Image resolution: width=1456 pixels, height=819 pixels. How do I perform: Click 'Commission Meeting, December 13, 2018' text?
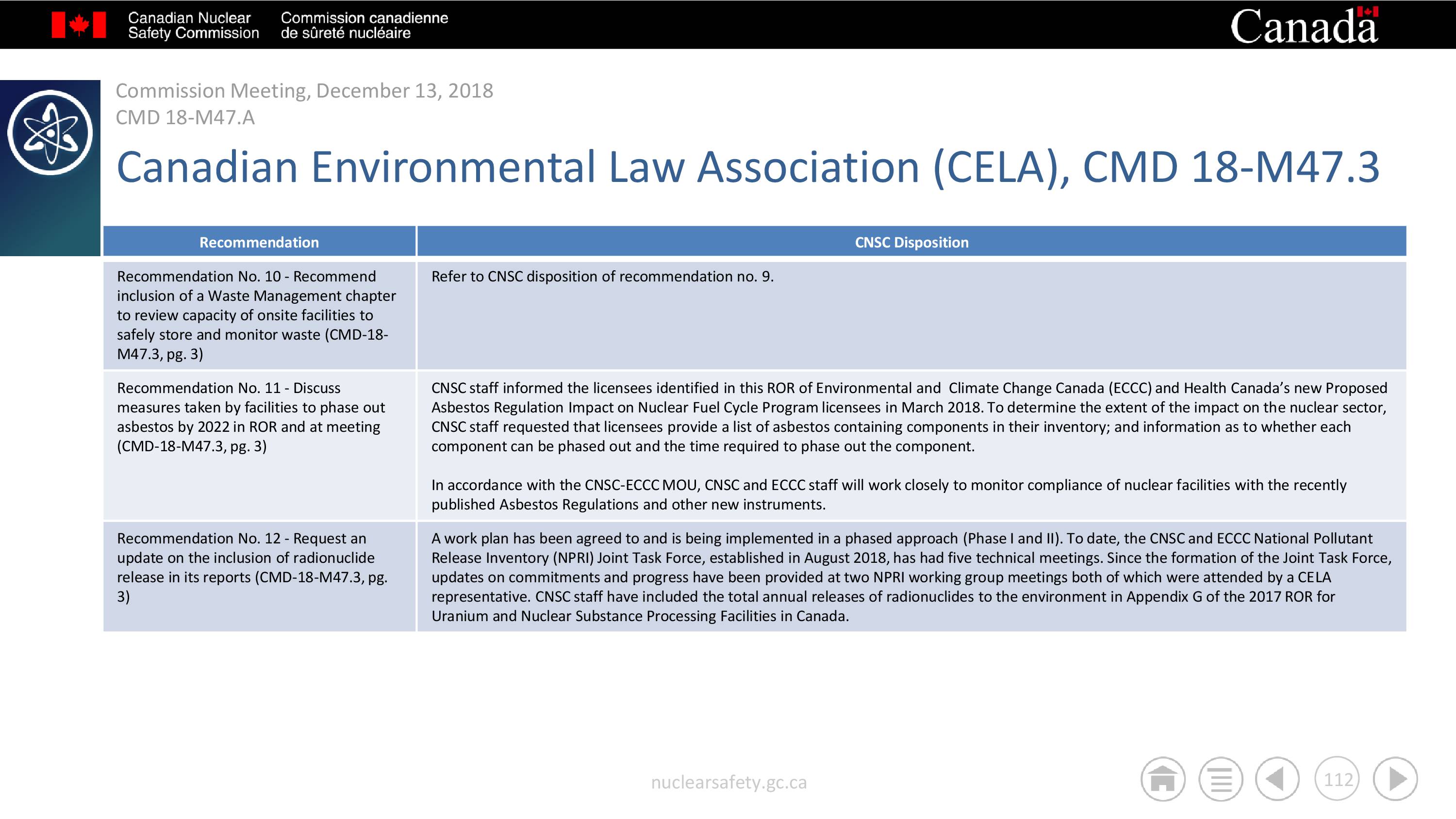[x=304, y=90]
